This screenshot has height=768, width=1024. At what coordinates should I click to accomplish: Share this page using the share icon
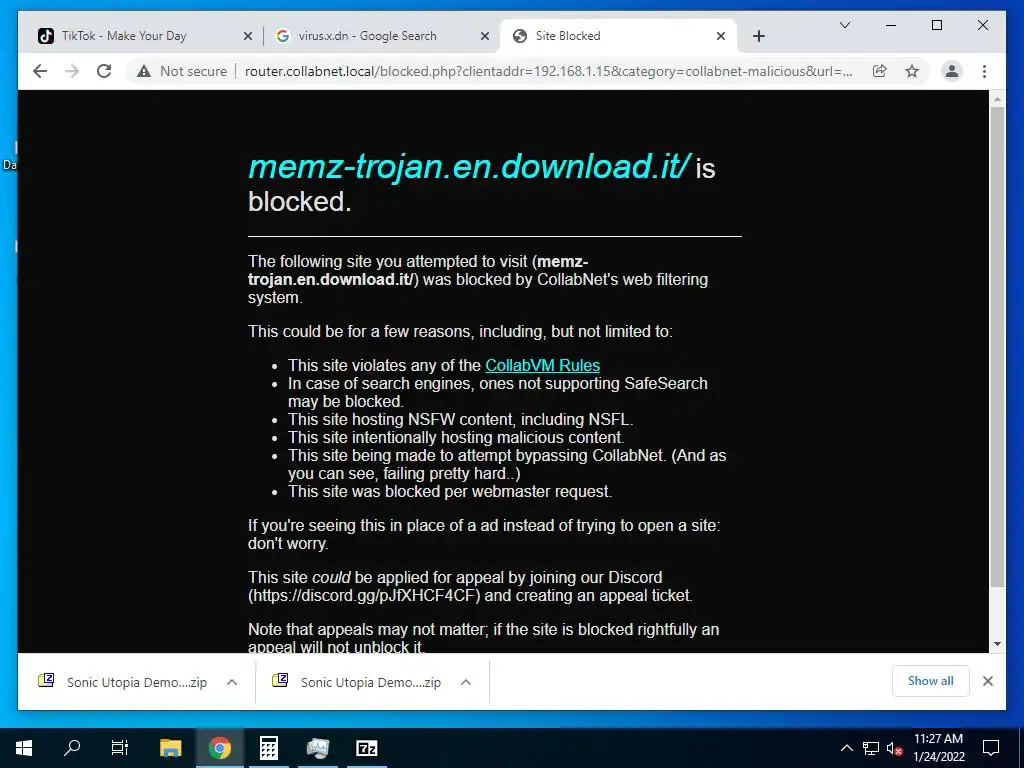coord(880,71)
